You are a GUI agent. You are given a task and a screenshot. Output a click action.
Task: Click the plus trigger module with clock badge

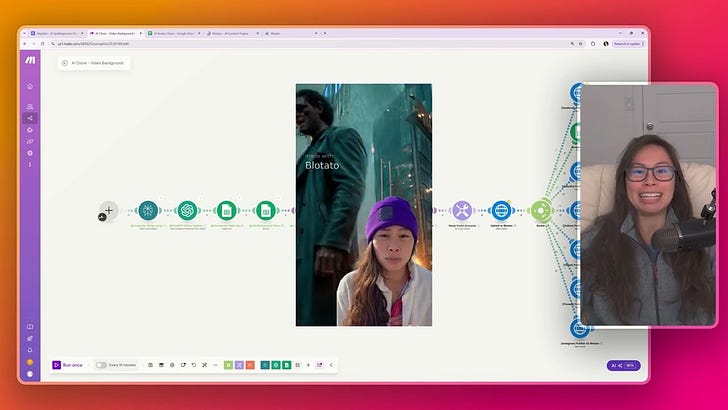click(108, 211)
